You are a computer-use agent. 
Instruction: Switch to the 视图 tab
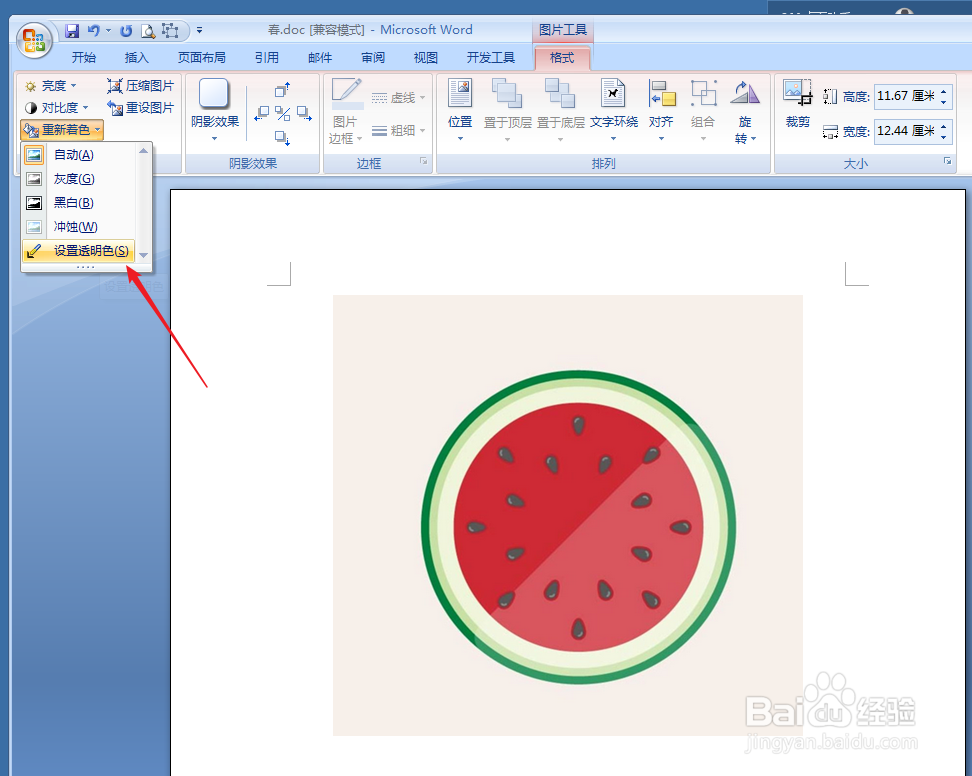tap(425, 58)
